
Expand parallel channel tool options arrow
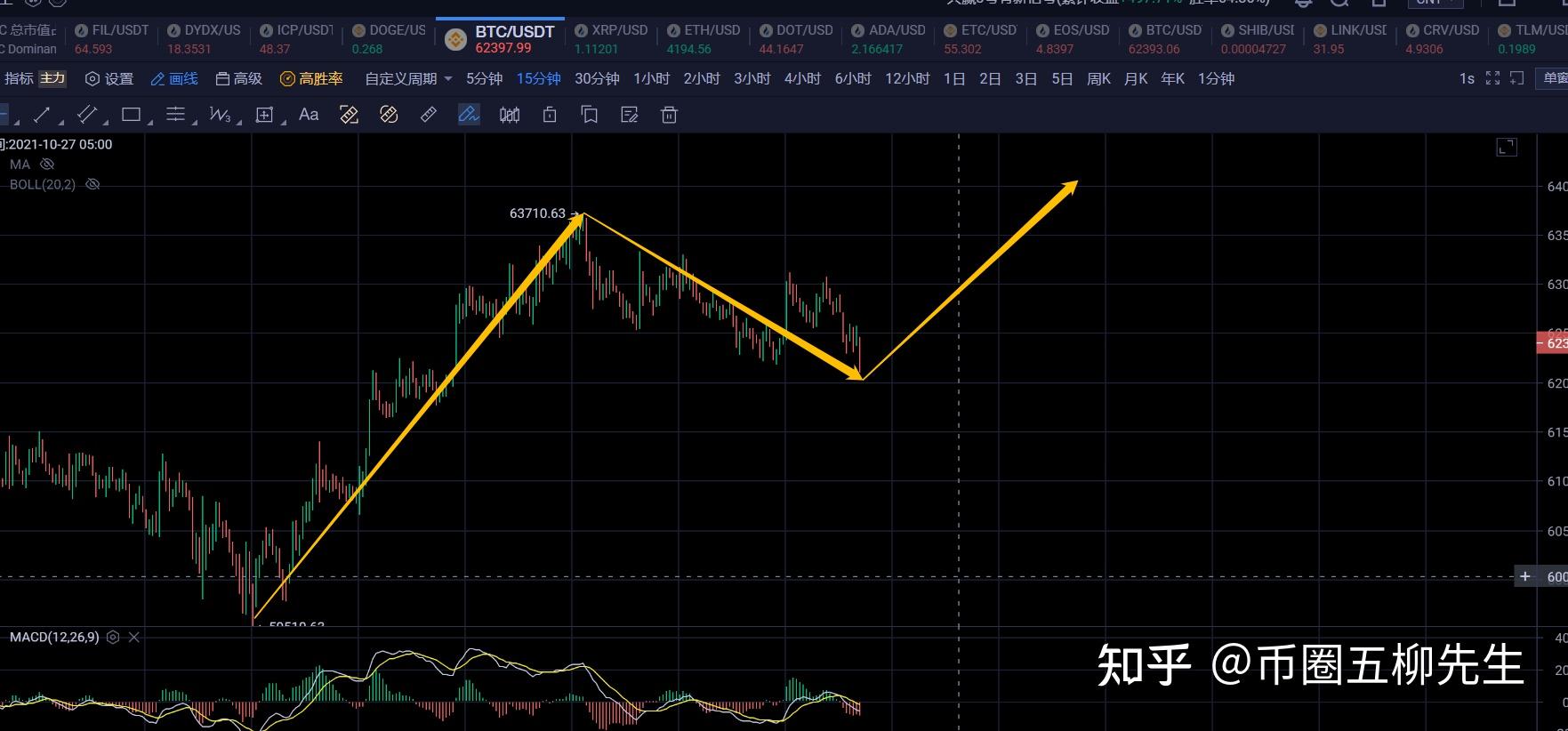tap(107, 121)
